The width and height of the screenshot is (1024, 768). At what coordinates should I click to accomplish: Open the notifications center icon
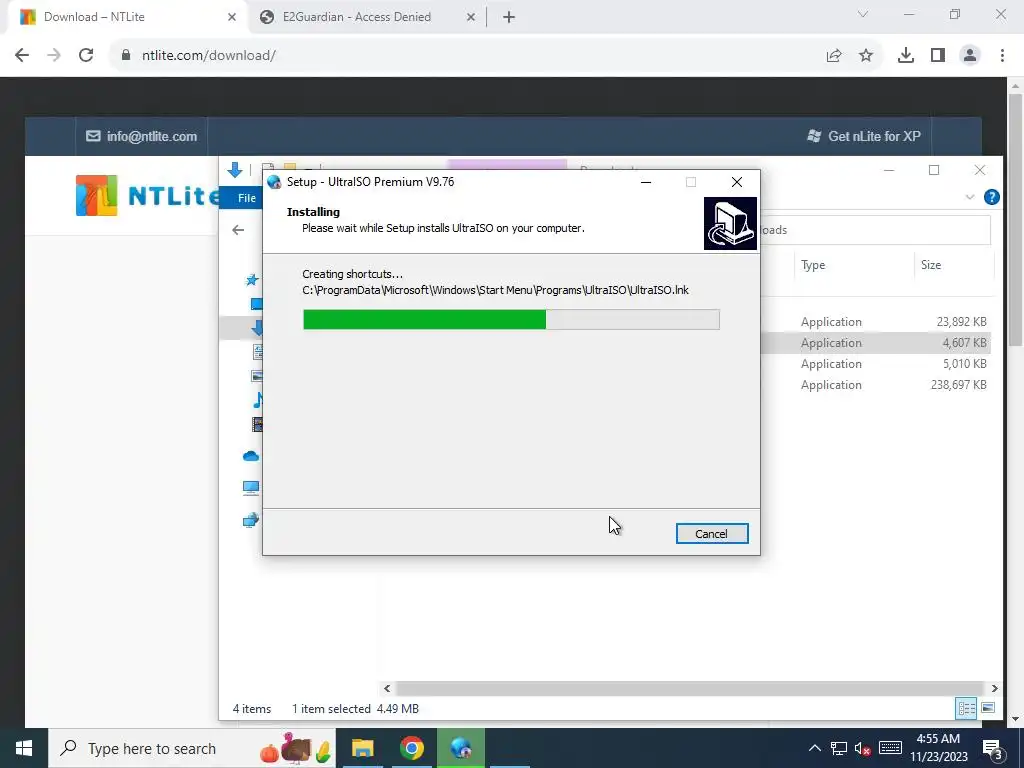(x=991, y=748)
